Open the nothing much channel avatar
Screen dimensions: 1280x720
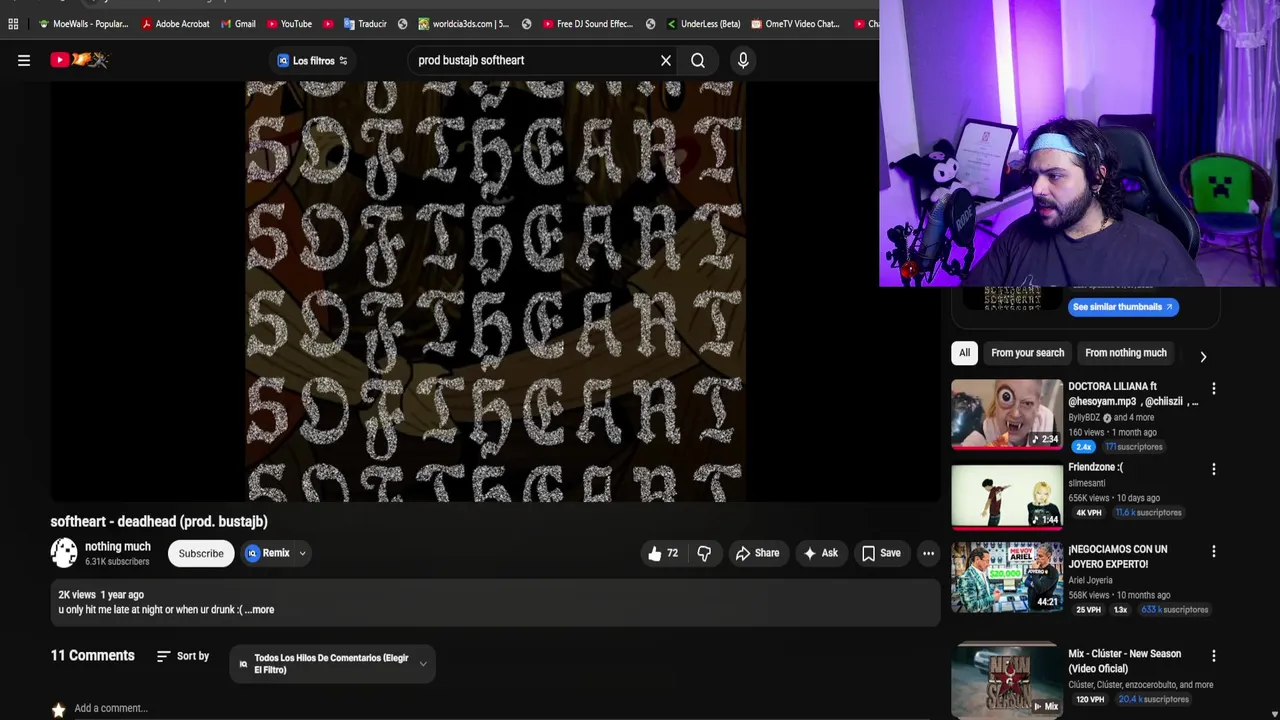click(64, 552)
